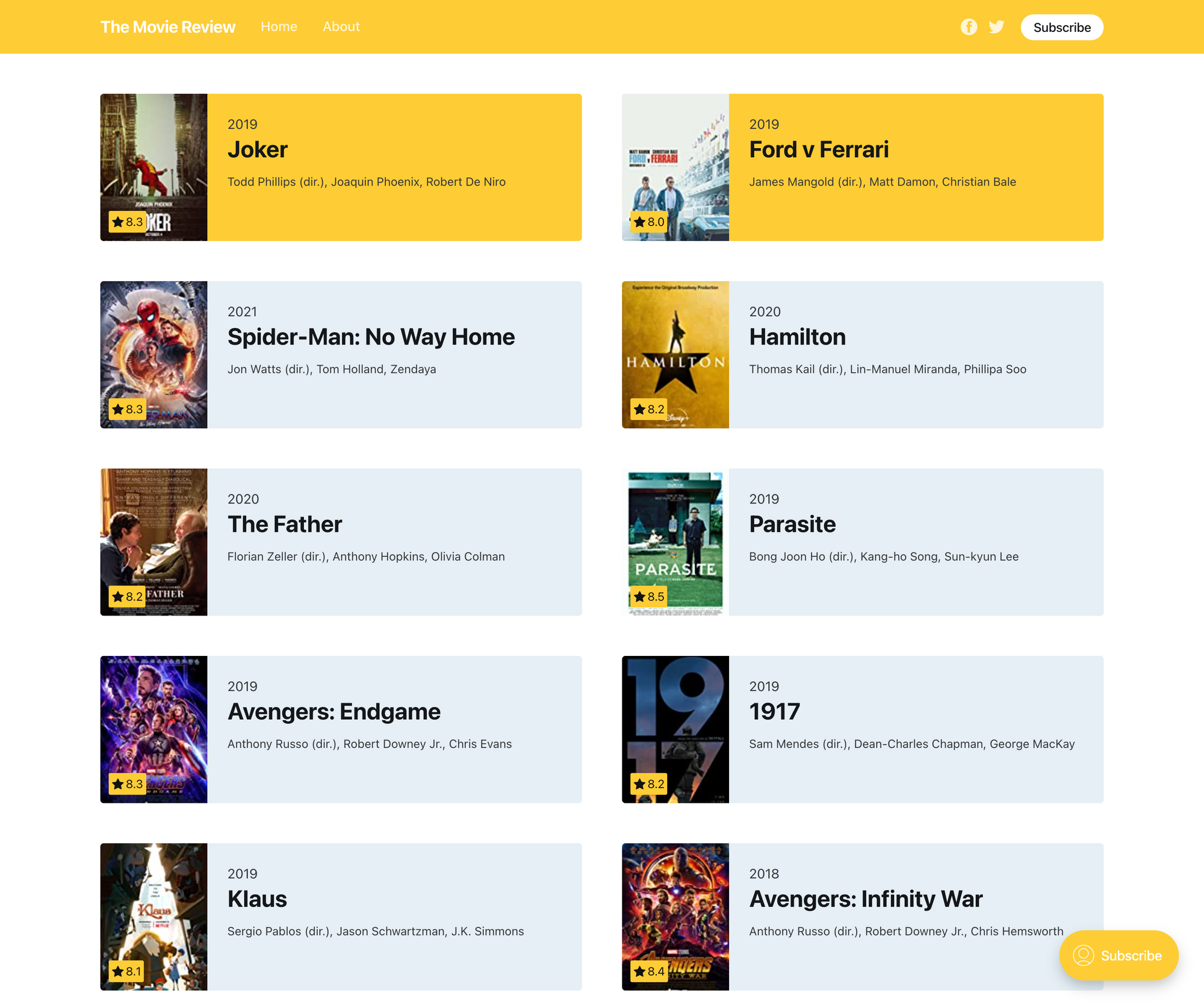Click the star rating icon on Parasite
Image resolution: width=1204 pixels, height=1004 pixels.
[x=639, y=597]
